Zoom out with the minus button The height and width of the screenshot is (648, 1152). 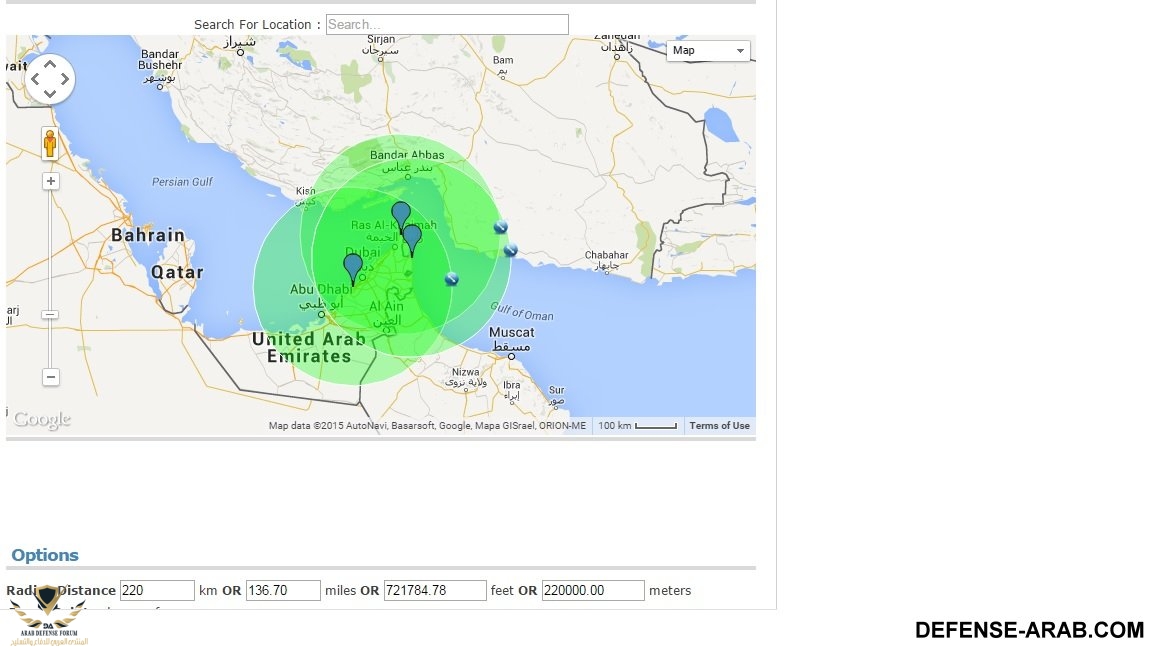(50, 377)
